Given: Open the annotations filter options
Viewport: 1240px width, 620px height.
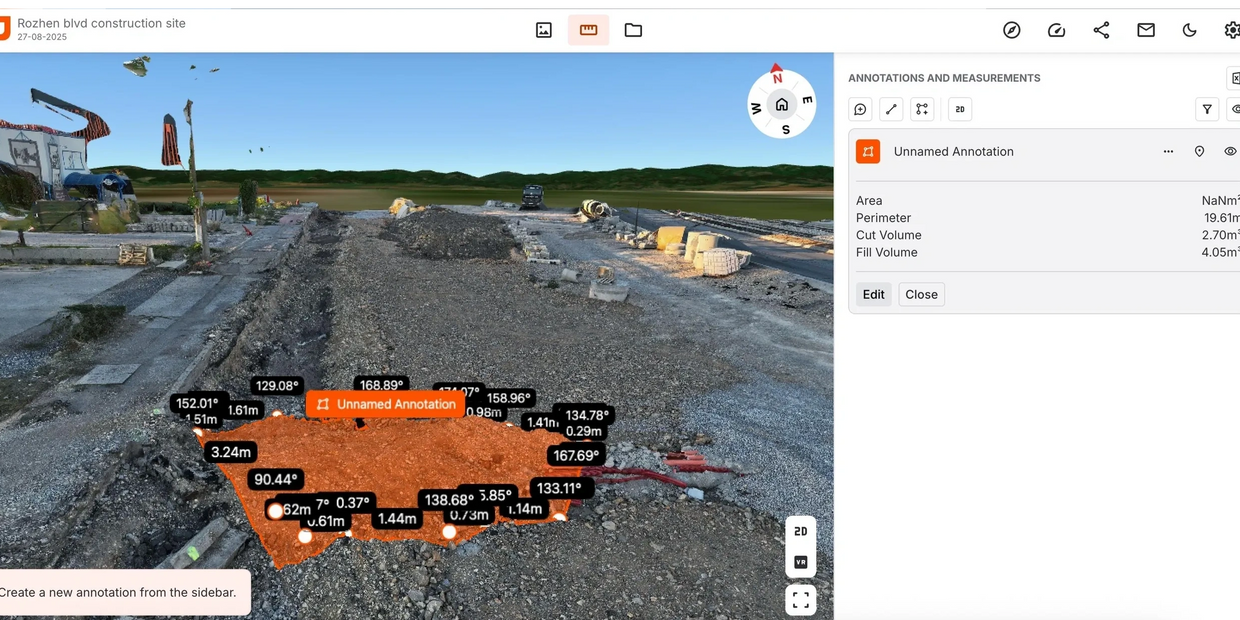Looking at the screenshot, I should tap(1207, 109).
